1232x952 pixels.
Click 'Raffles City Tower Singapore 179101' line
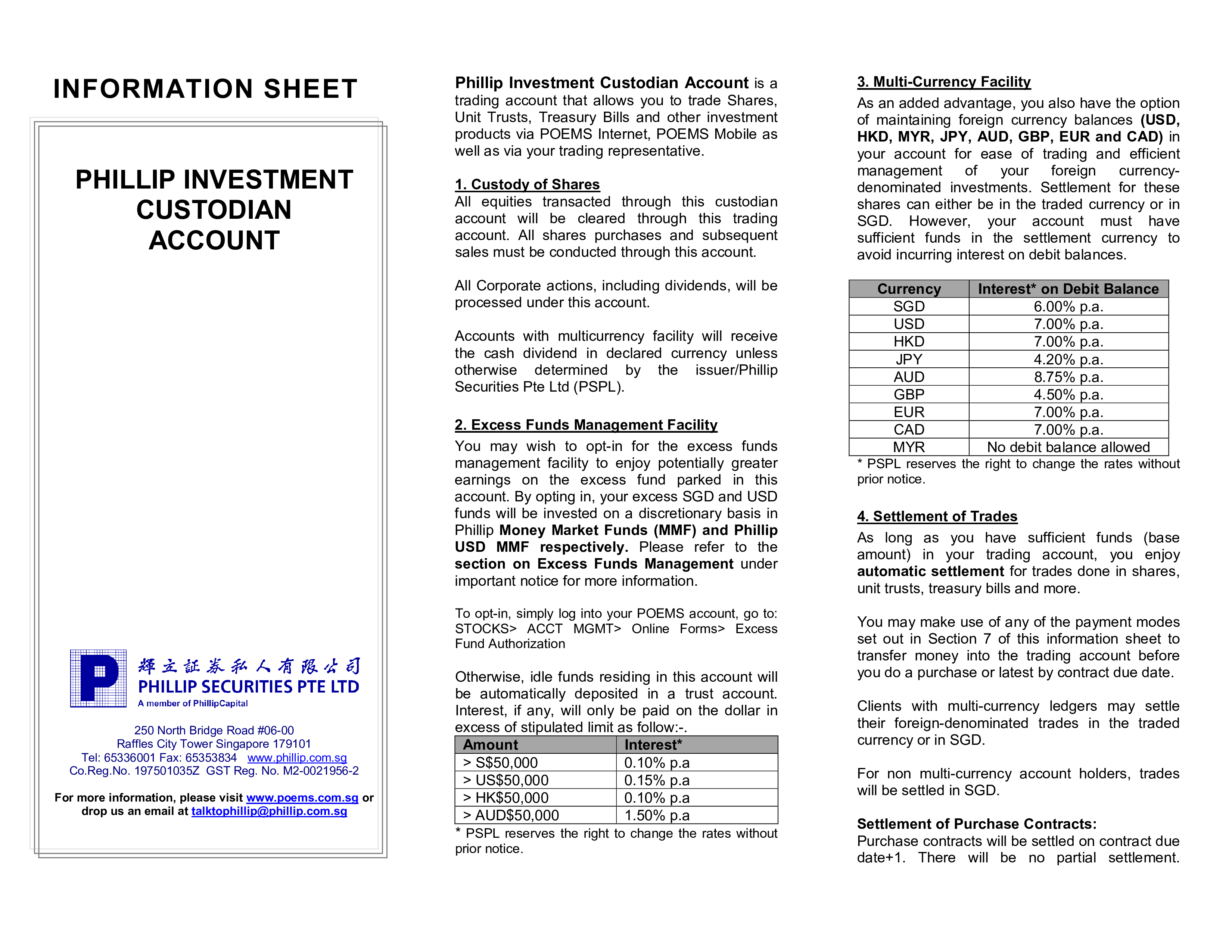pyautogui.click(x=214, y=744)
